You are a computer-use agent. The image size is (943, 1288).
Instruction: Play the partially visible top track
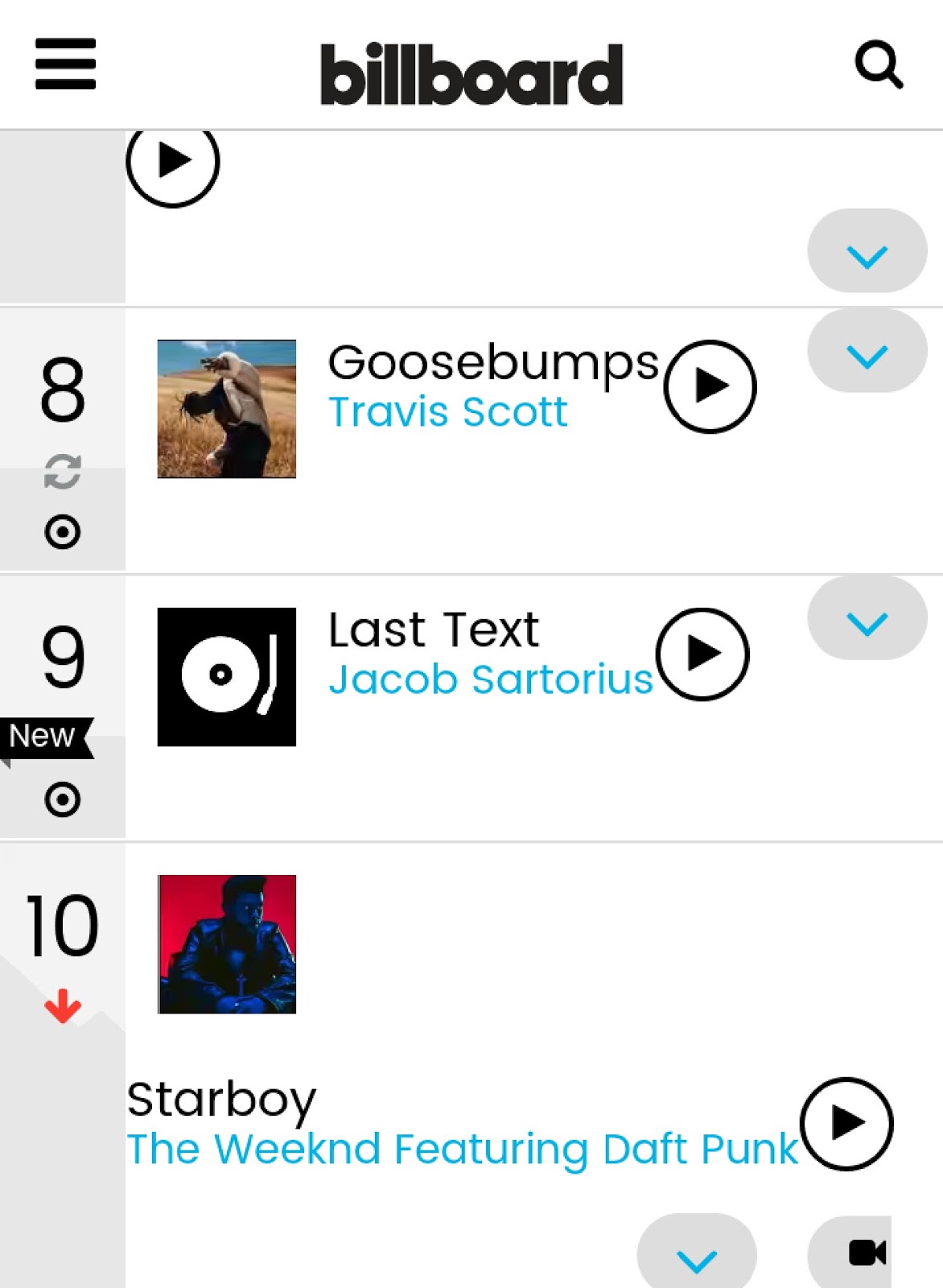pyautogui.click(x=173, y=159)
